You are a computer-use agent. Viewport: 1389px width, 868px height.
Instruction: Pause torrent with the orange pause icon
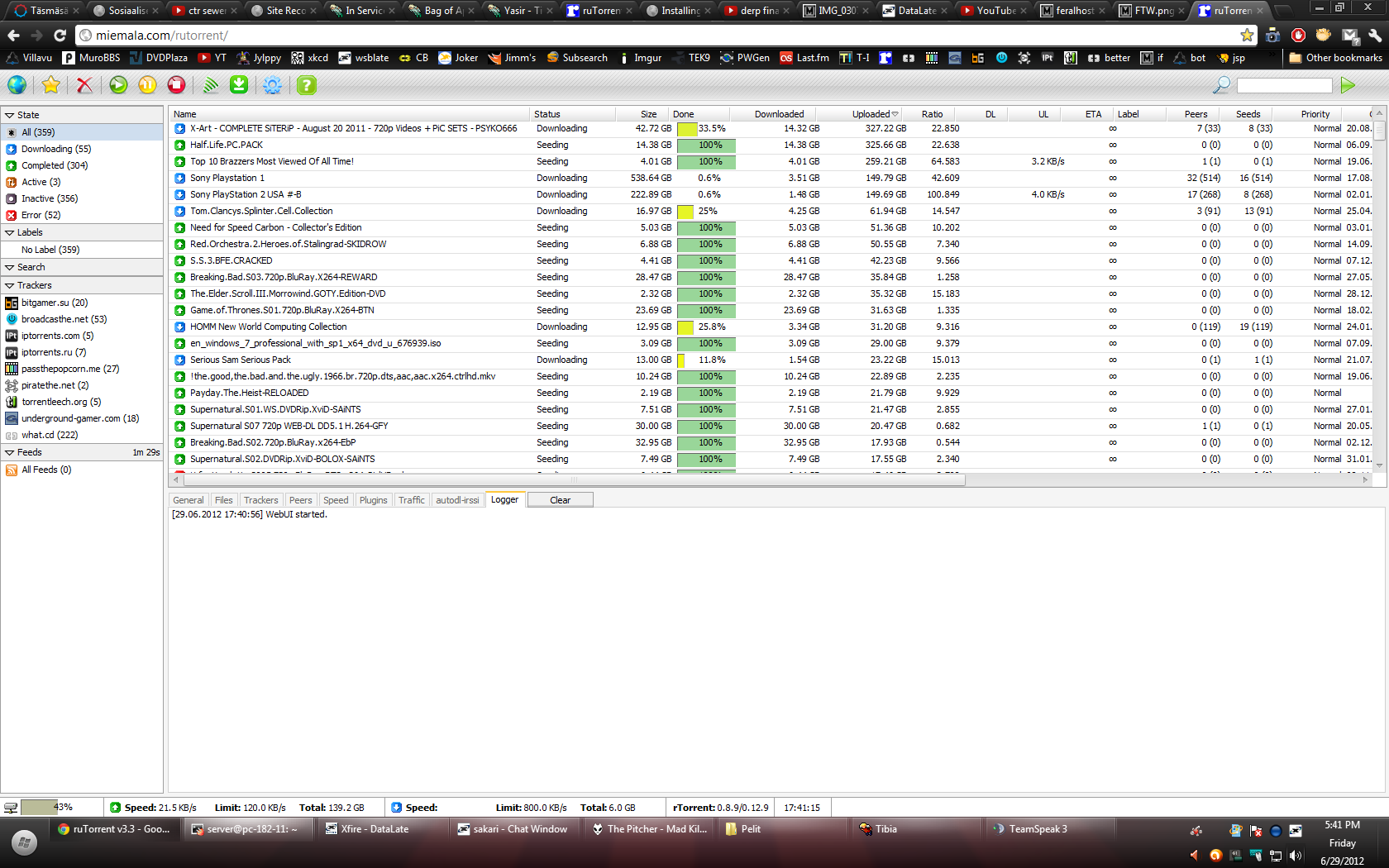147,85
